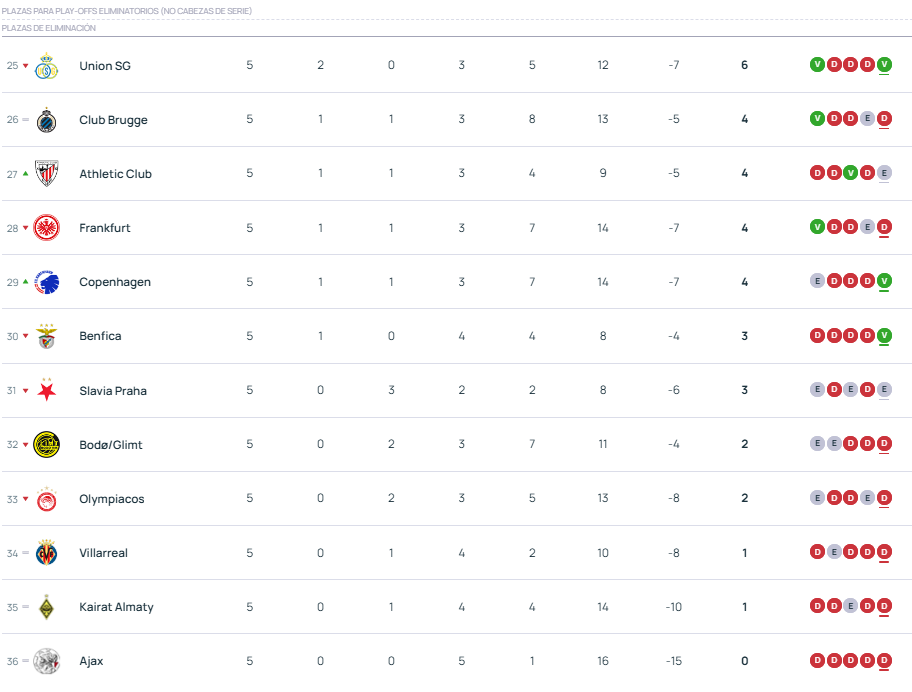Click Athletic Club's only green win badge

851,173
